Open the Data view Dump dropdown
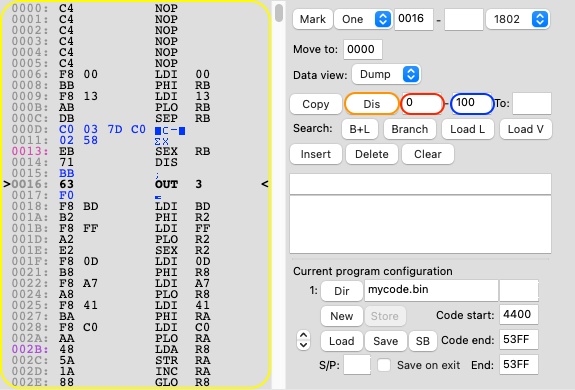 tap(386, 74)
